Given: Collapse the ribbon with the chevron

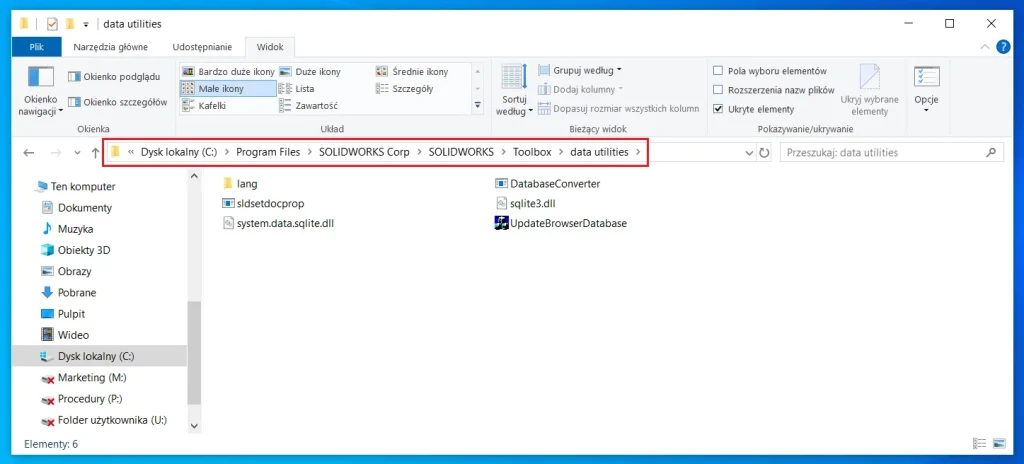Looking at the screenshot, I should [x=985, y=47].
